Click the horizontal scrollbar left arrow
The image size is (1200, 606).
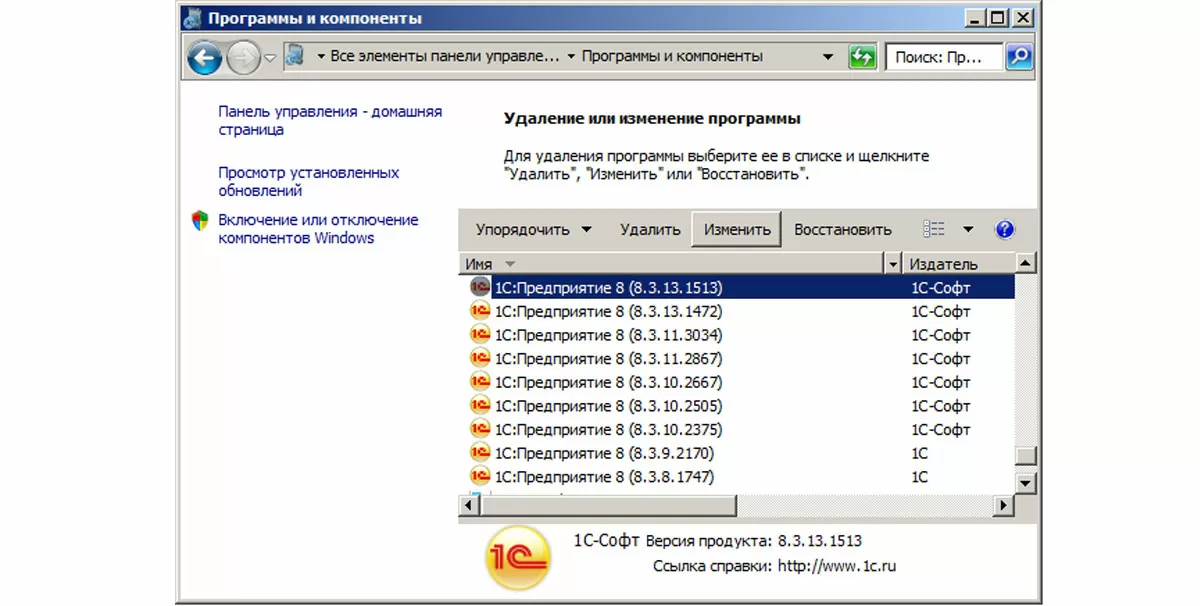pyautogui.click(x=469, y=506)
